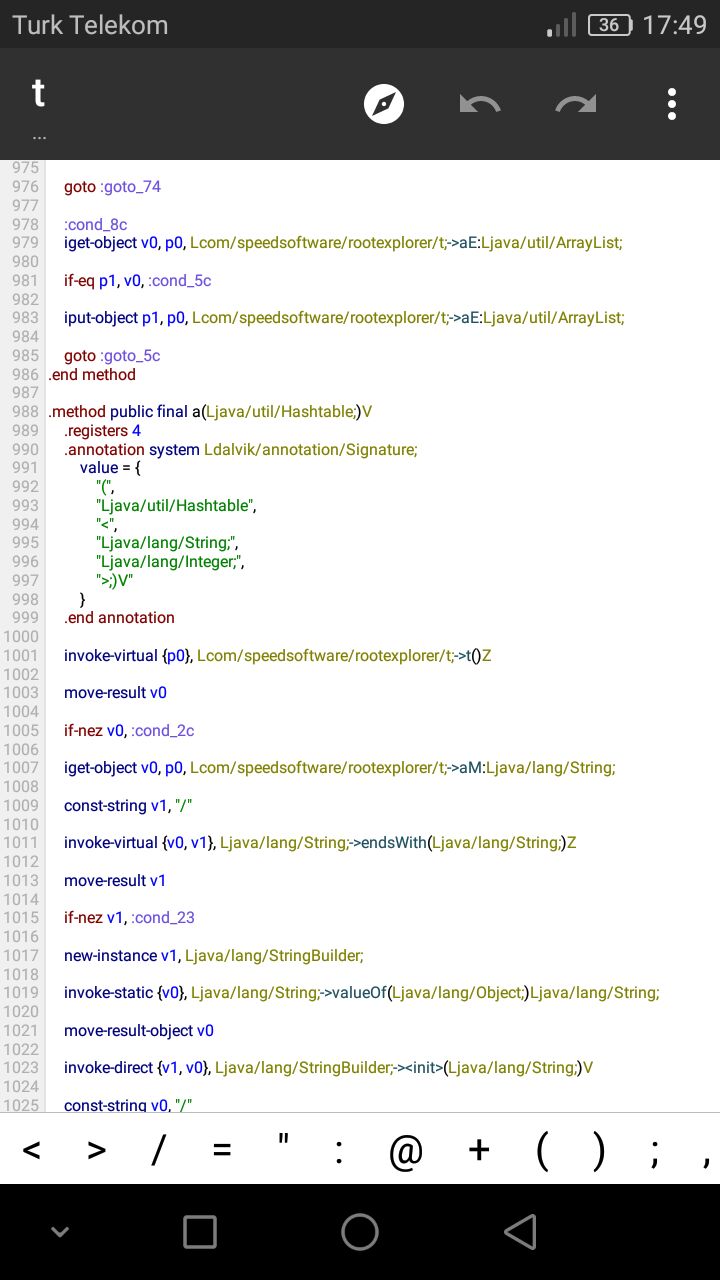
Task: Tap the 'if-eq p1, v0, :cond_5c' line
Action: (138, 281)
